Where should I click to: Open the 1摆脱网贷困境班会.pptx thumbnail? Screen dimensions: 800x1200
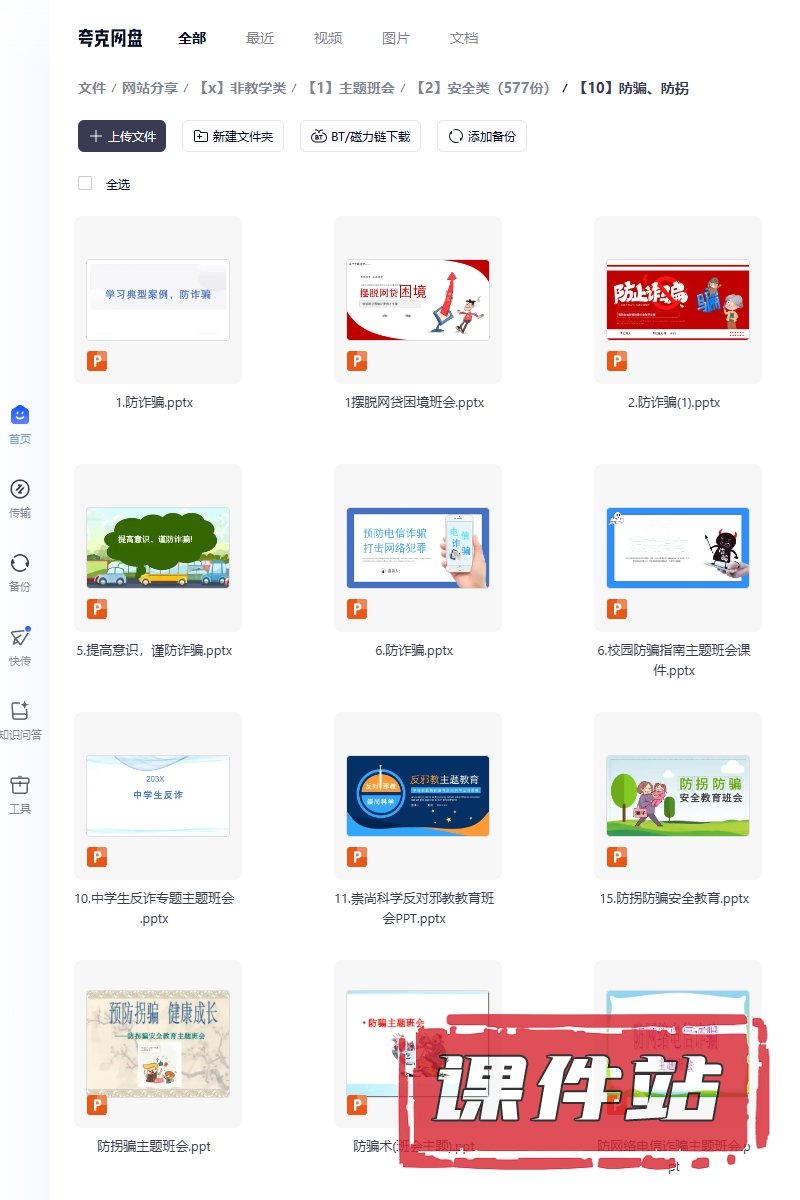[417, 299]
